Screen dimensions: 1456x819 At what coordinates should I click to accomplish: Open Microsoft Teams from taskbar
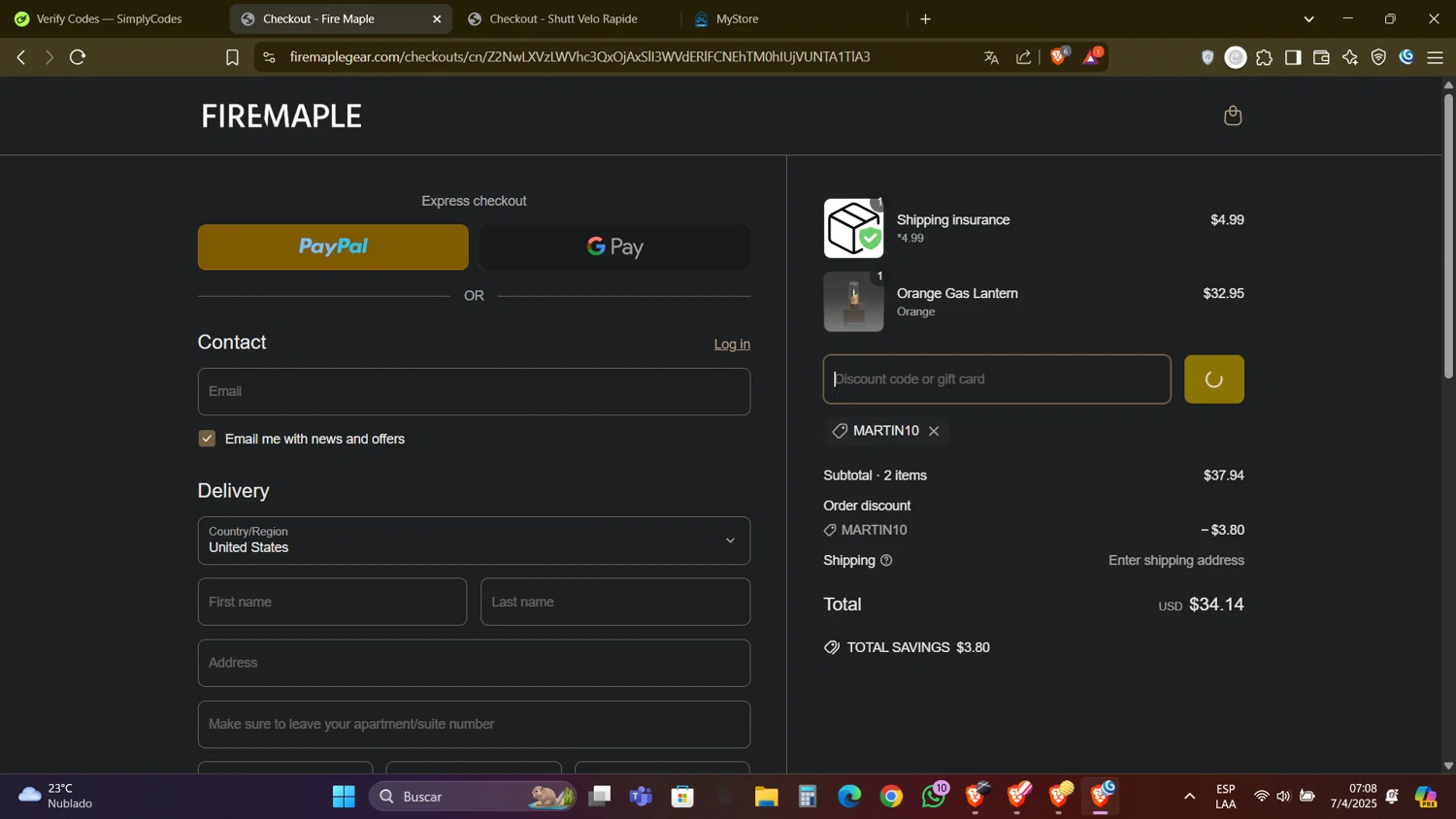coord(641,797)
